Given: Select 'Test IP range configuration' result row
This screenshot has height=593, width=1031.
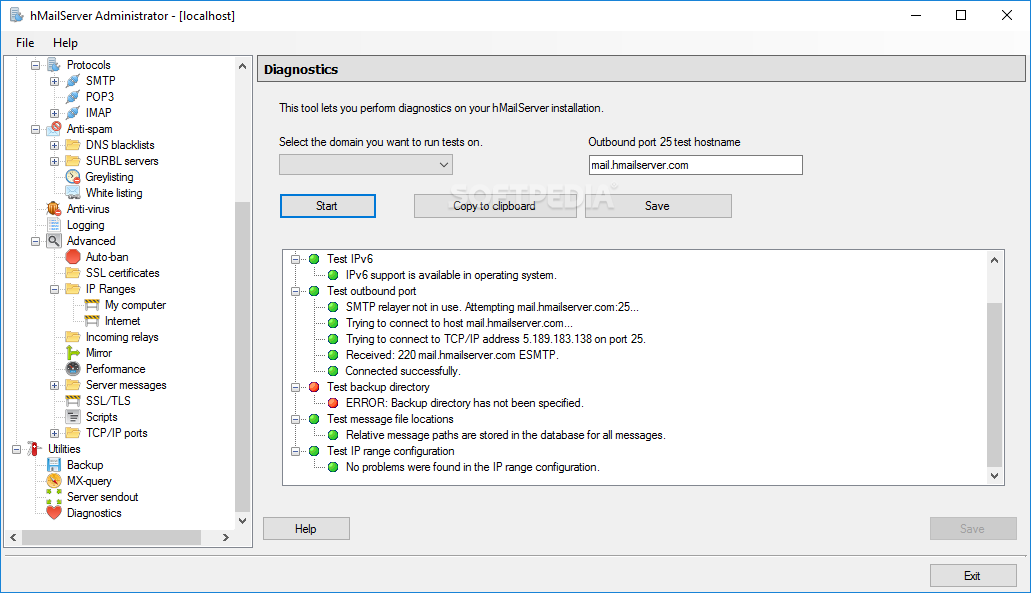Looking at the screenshot, I should tap(391, 451).
